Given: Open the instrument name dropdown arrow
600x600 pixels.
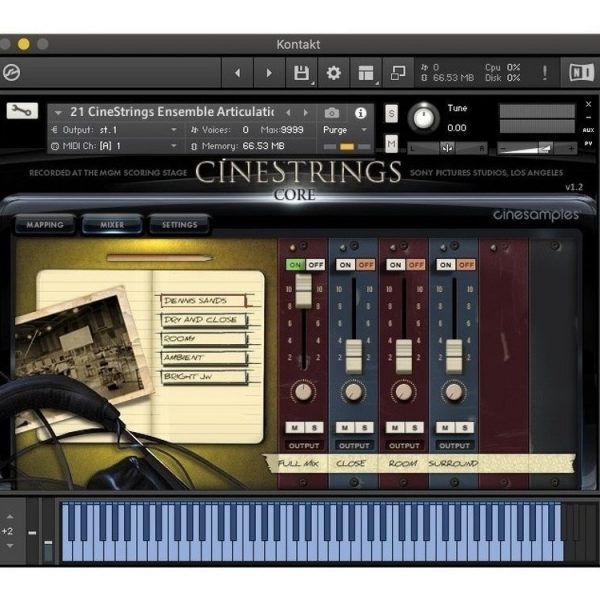Looking at the screenshot, I should (58, 113).
